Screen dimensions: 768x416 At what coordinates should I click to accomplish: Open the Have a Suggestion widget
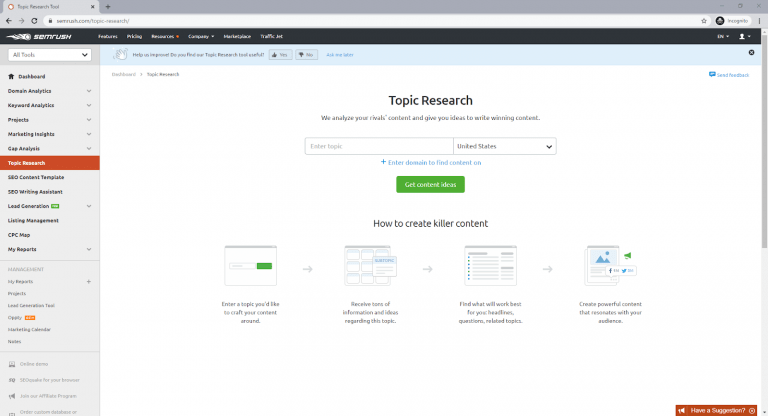716,411
